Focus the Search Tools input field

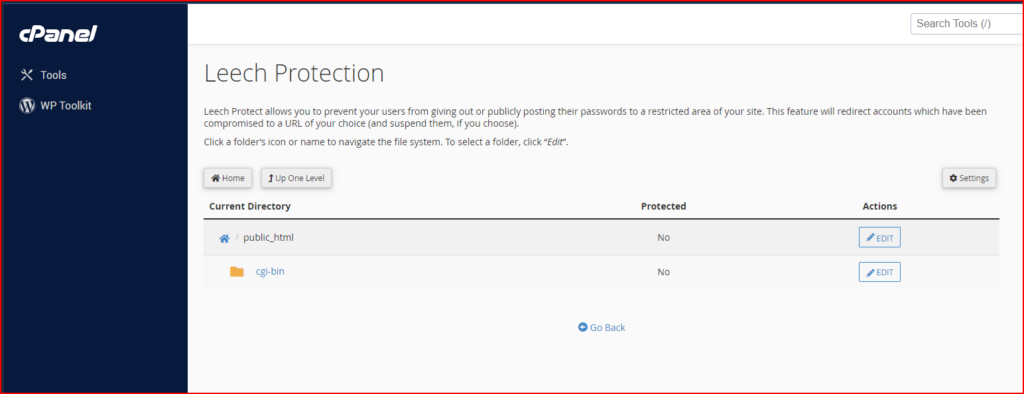967,24
